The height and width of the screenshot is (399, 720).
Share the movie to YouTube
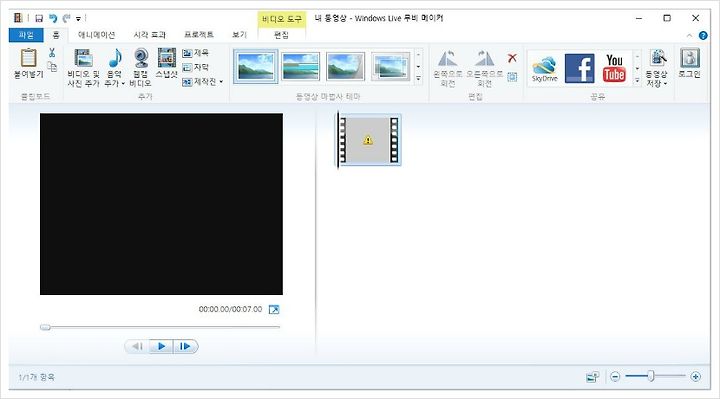coord(614,68)
